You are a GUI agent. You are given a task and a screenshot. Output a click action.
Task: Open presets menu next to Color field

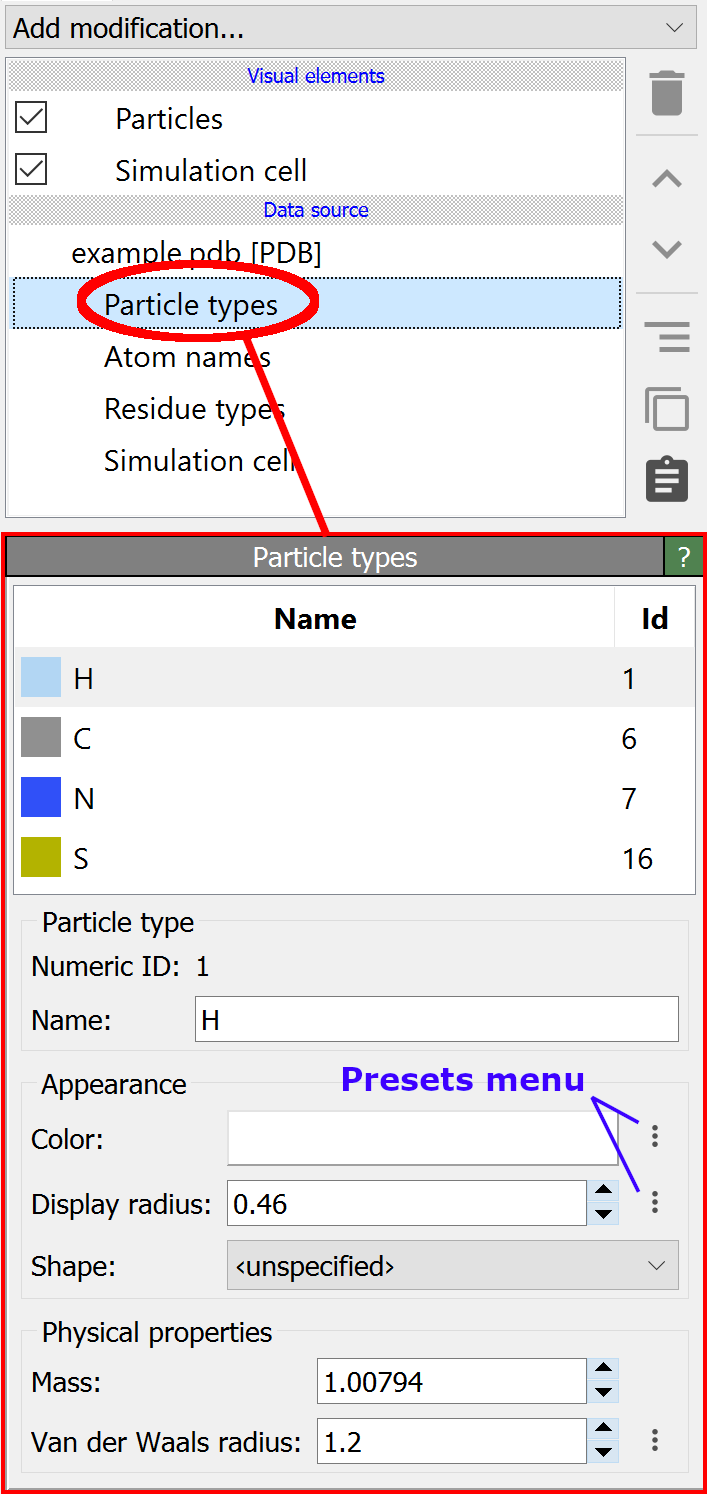coord(655,1135)
